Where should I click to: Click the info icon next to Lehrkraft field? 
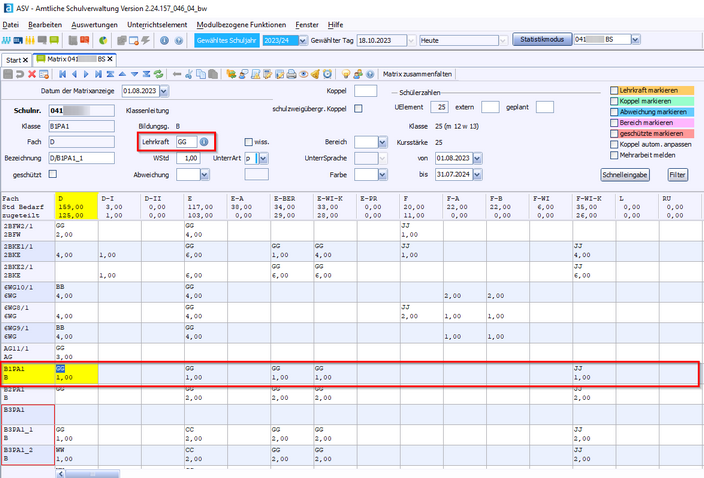[204, 142]
